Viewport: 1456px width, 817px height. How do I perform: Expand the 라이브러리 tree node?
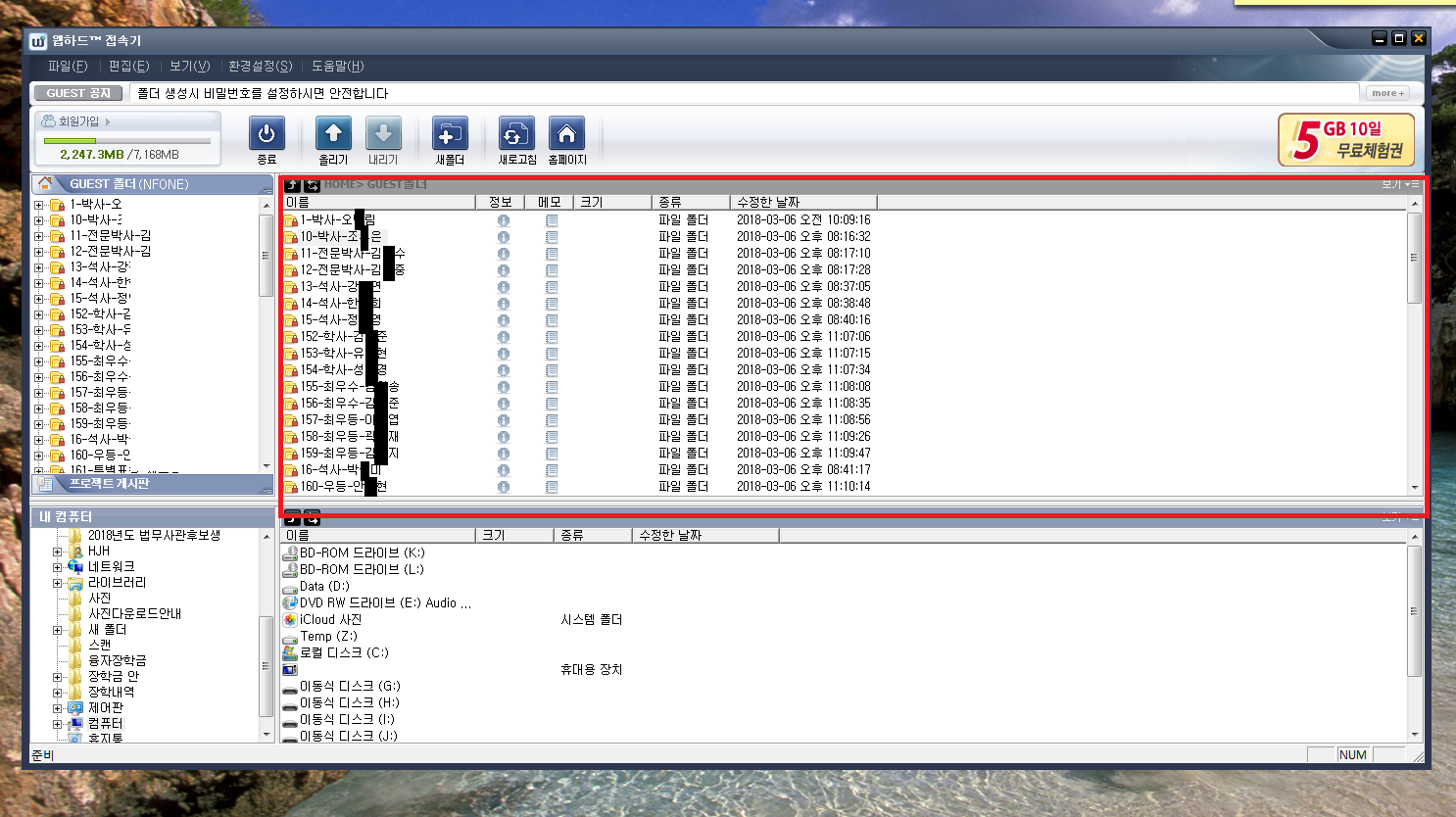(57, 583)
